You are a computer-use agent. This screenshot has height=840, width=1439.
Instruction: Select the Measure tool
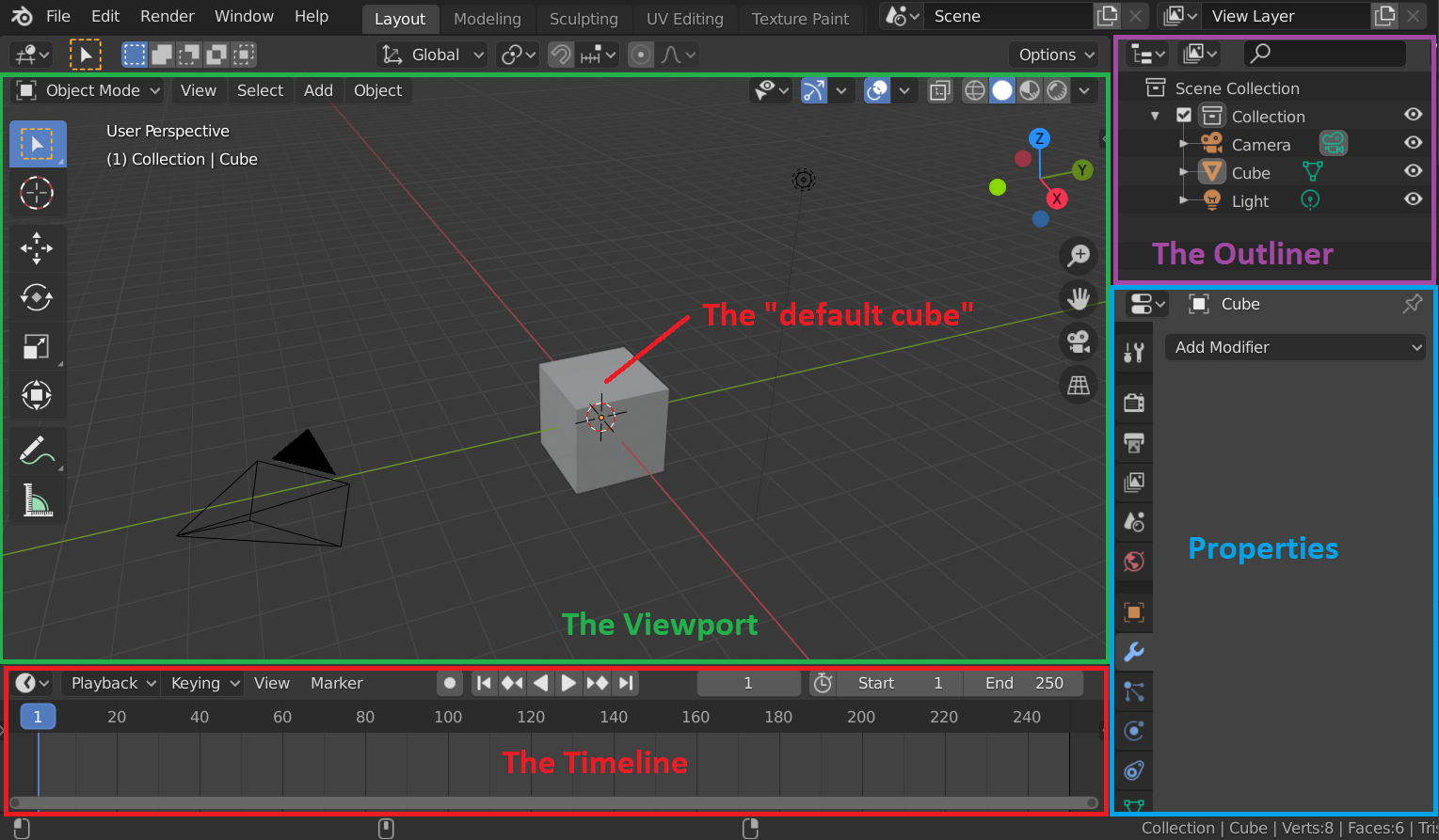pyautogui.click(x=38, y=499)
